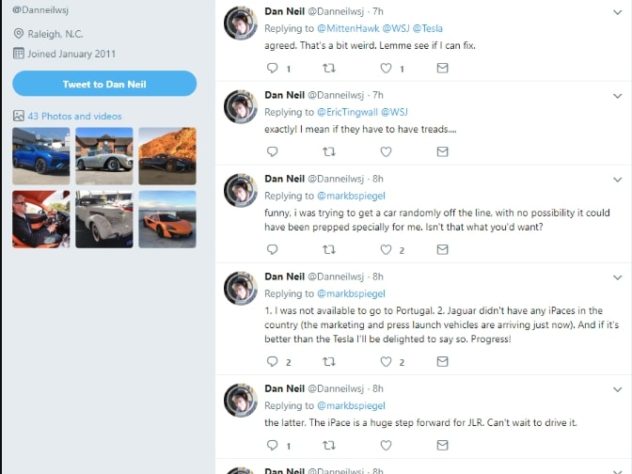
Task: Like the 'funny, i was trying to get a car' tweet
Action: click(x=386, y=249)
